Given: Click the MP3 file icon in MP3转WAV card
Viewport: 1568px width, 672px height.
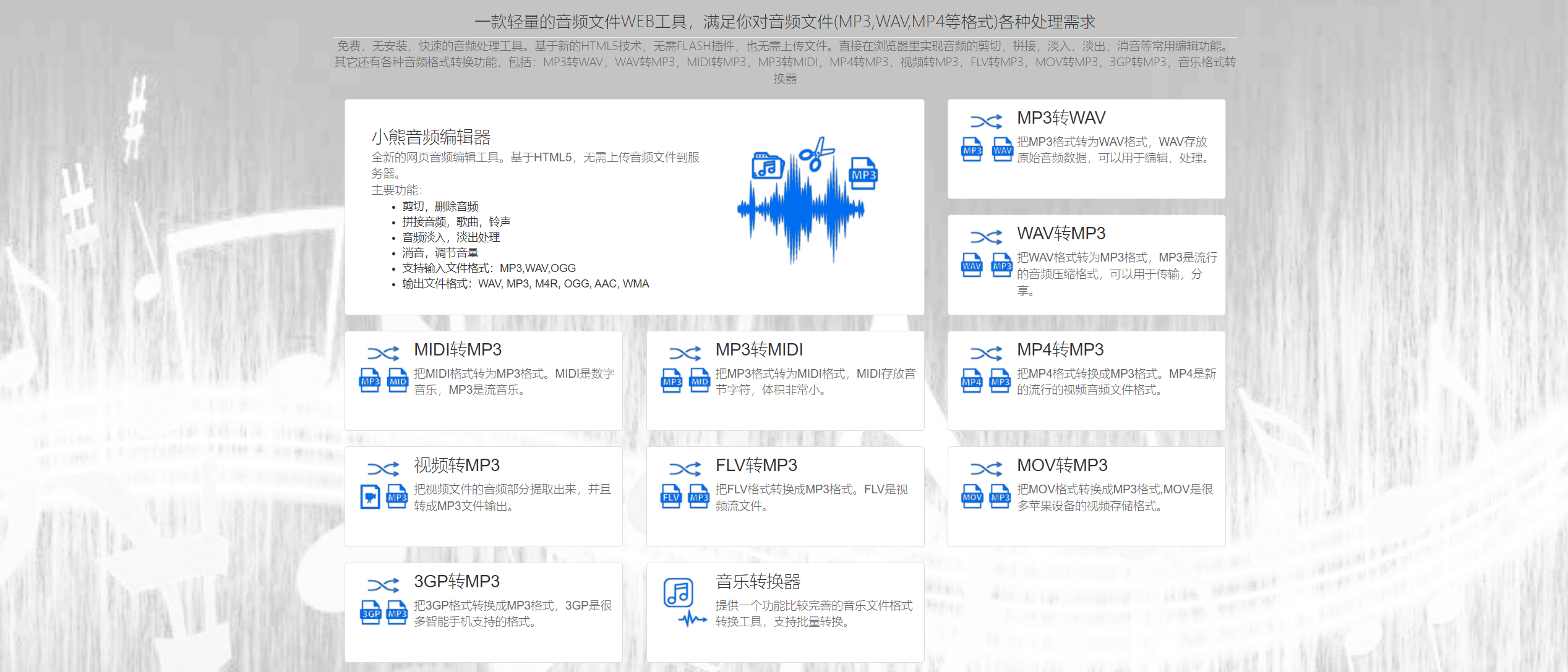Looking at the screenshot, I should (971, 149).
